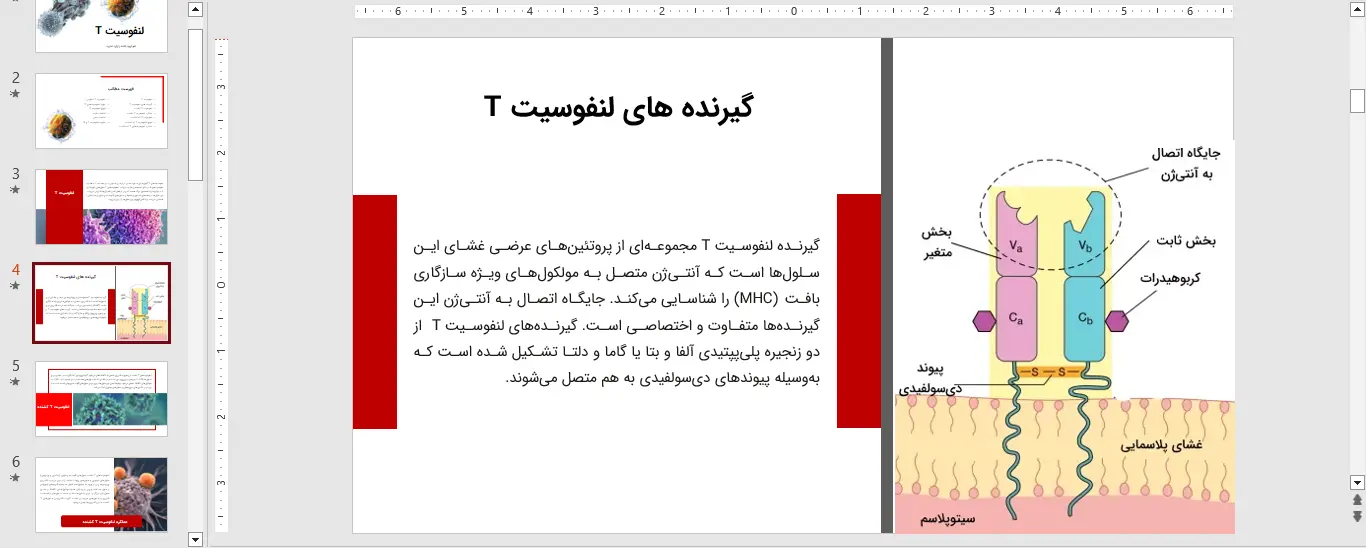Image resolution: width=1366 pixels, height=548 pixels.
Task: Click the diagram label 'غشای پلاسمایی'
Action: 1161,446
